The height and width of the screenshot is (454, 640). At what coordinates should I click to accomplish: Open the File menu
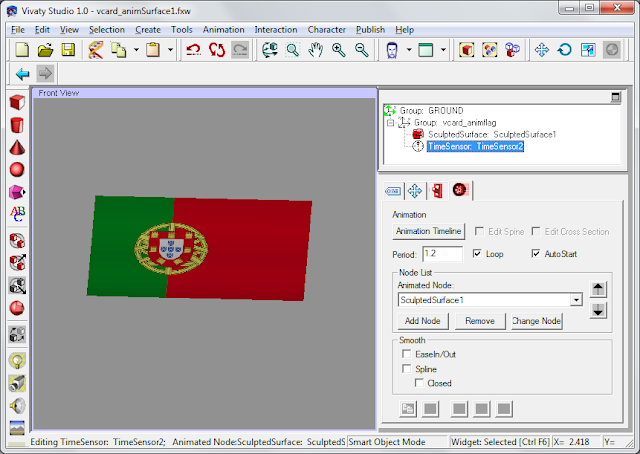[18, 30]
